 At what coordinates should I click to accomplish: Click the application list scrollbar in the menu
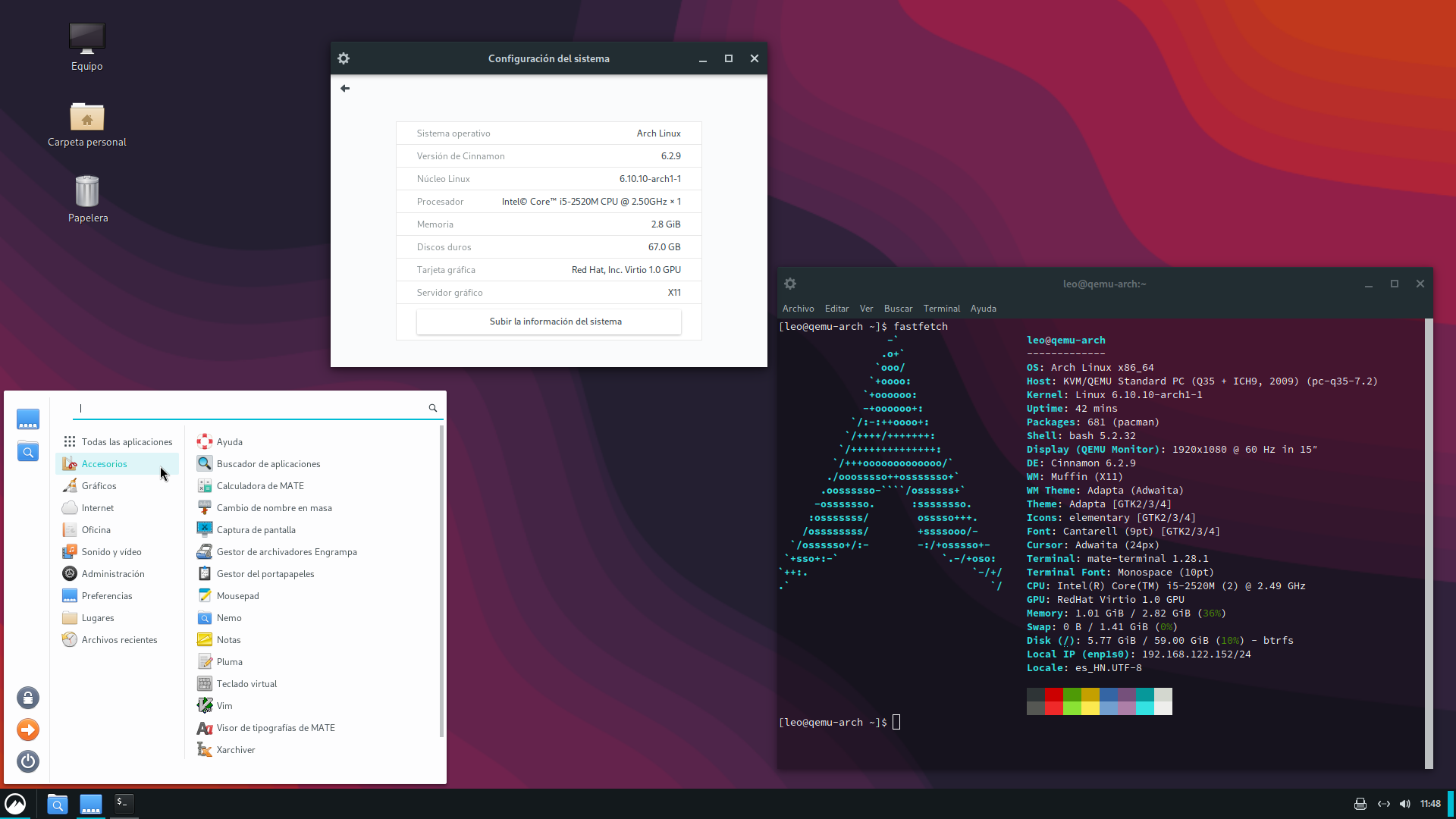click(x=441, y=581)
